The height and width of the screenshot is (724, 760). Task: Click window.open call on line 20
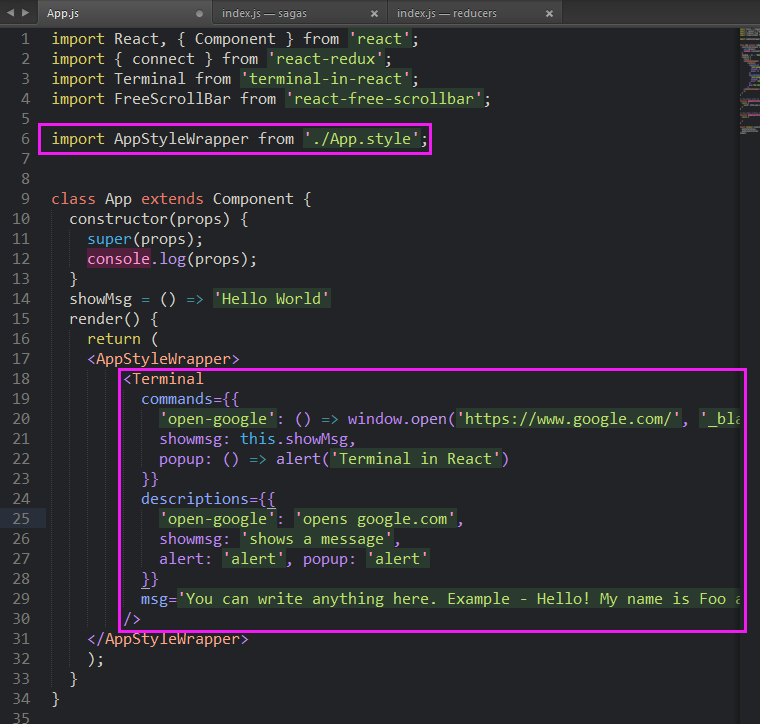(x=397, y=419)
